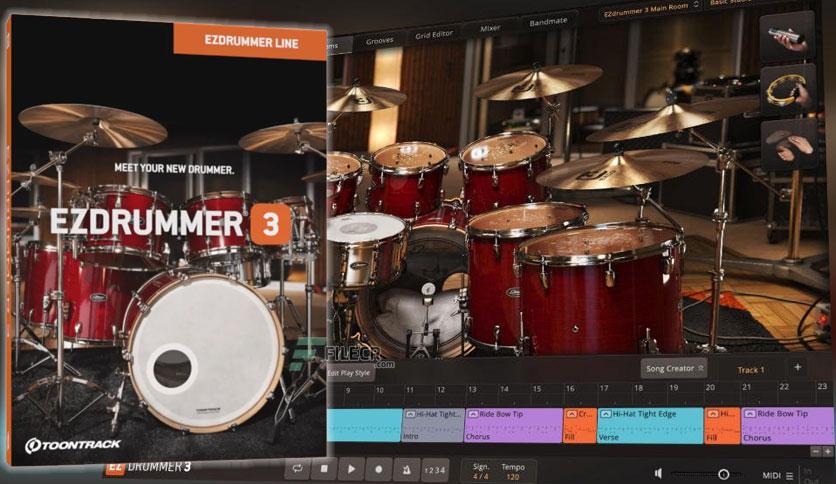Open EZdrummer 3 Main Room kit dropdown
Image resolution: width=836 pixels, height=484 pixels.
click(x=650, y=10)
